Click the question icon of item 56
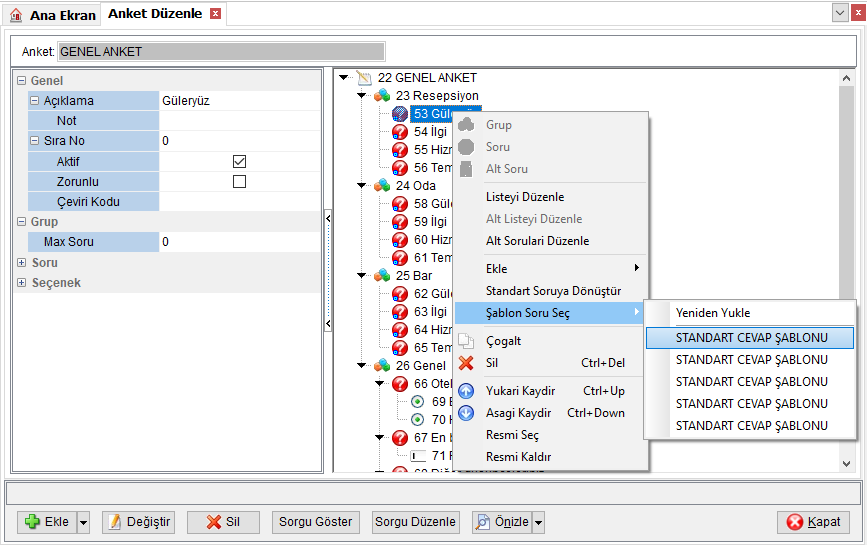 [x=400, y=168]
